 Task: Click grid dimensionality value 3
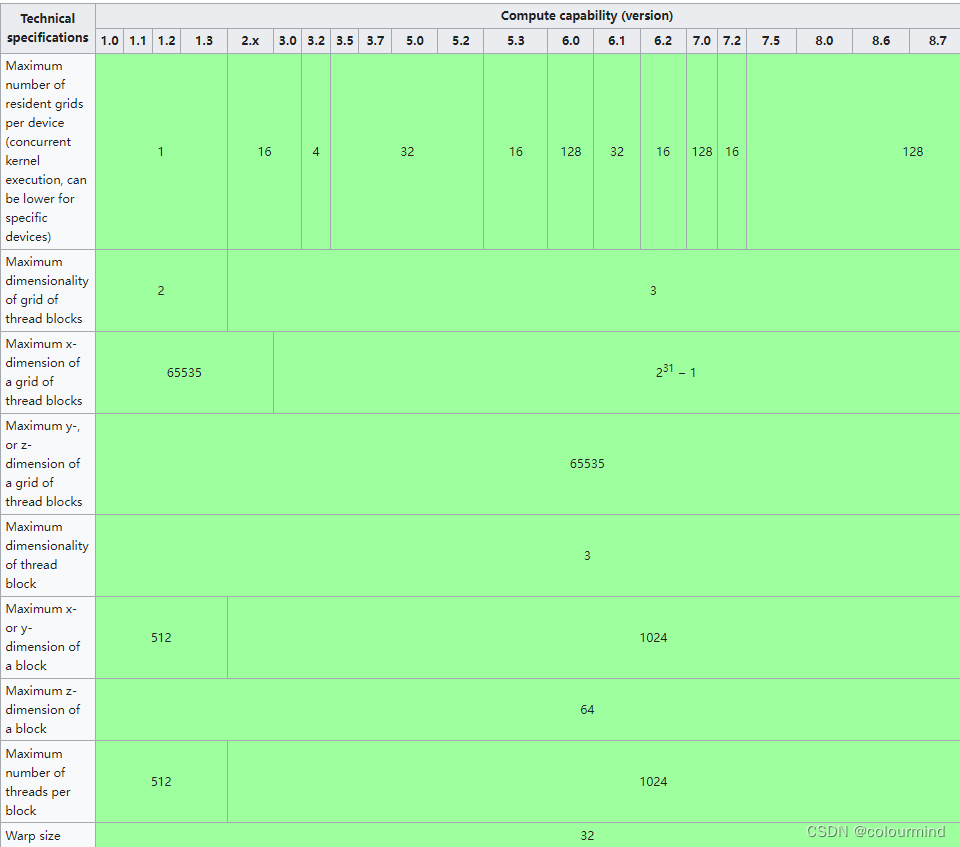tap(653, 290)
